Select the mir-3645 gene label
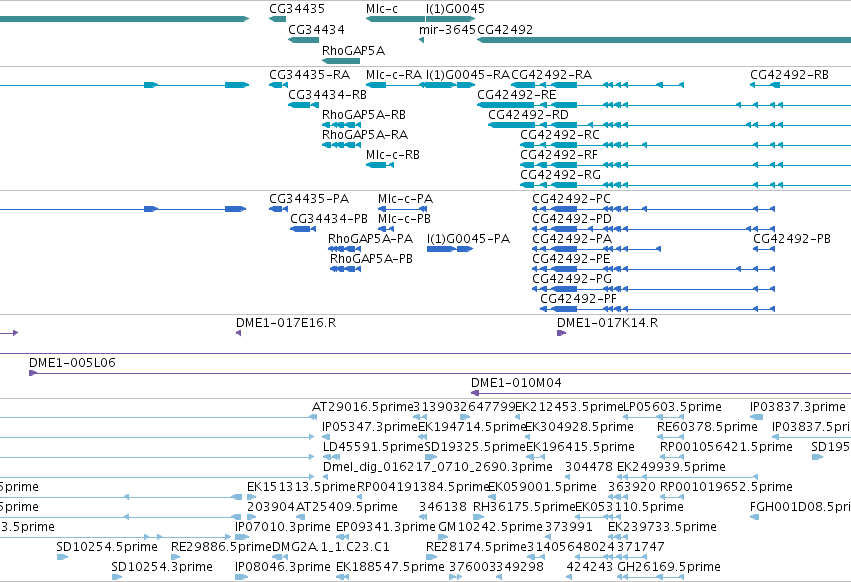 click(x=447, y=30)
